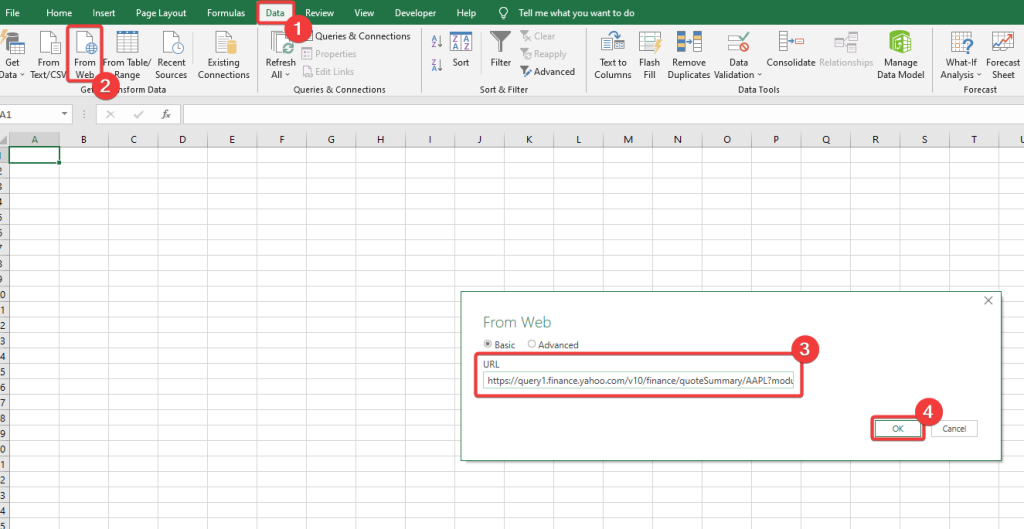Click Edit Links command
The width and height of the screenshot is (1024, 529).
pos(328,72)
